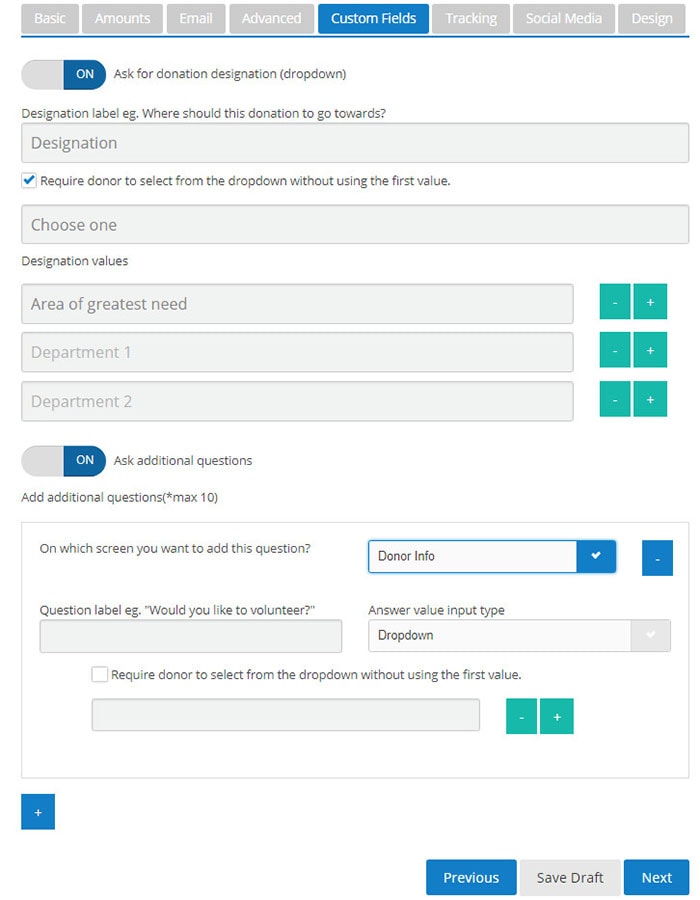Toggle the Ask additional questions switch
The width and height of the screenshot is (700, 900).
pos(63,461)
